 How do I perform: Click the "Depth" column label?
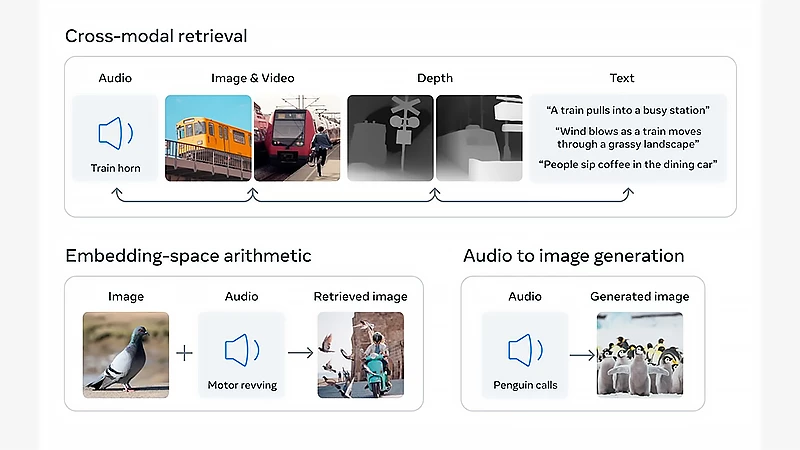(x=435, y=78)
